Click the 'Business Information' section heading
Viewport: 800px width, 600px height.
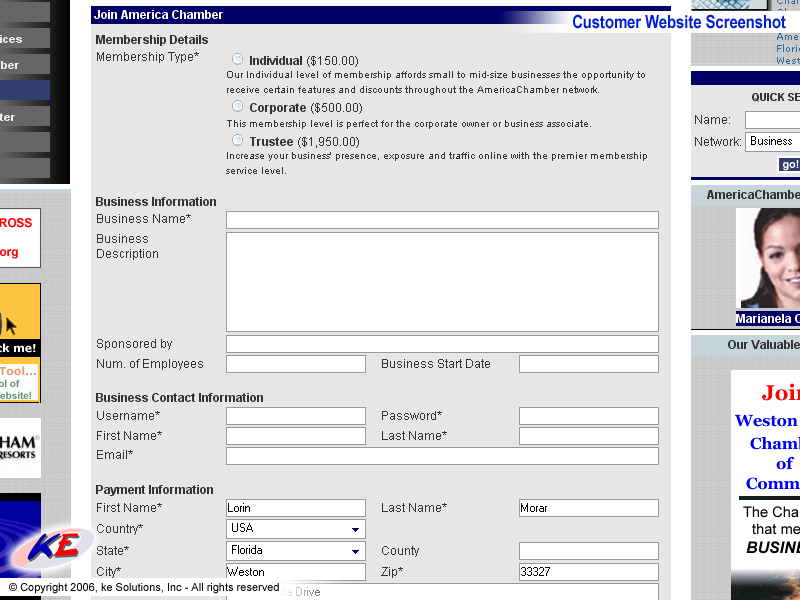156,202
